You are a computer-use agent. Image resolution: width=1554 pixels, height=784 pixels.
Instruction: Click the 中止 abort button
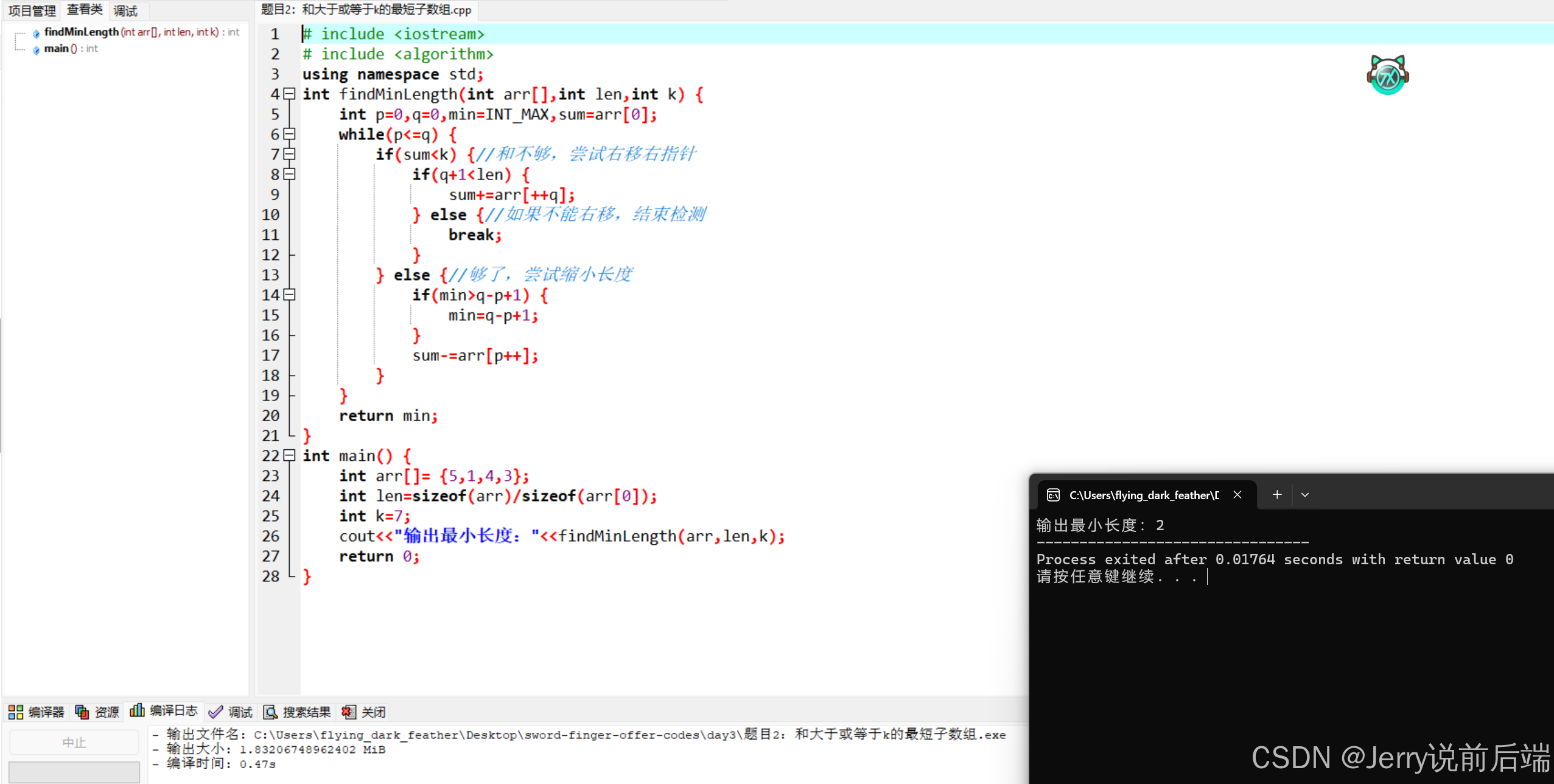(x=74, y=742)
